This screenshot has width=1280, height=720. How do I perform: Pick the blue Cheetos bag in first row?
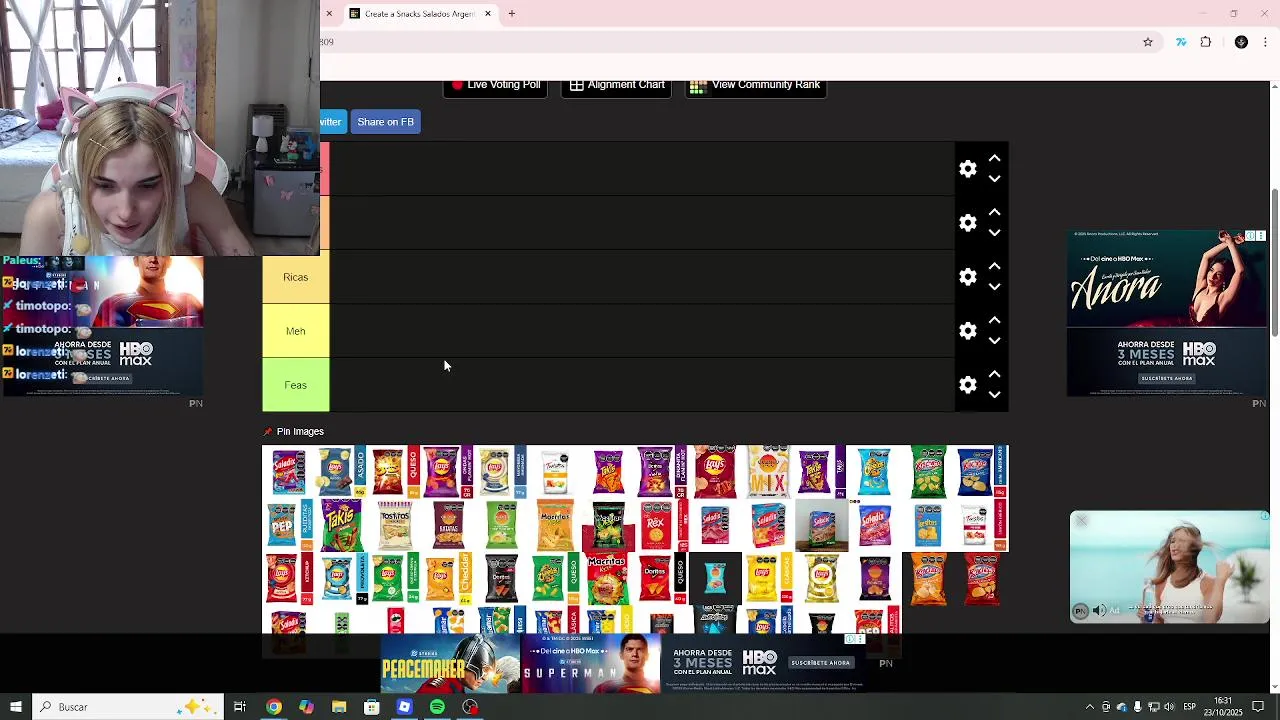pos(874,472)
